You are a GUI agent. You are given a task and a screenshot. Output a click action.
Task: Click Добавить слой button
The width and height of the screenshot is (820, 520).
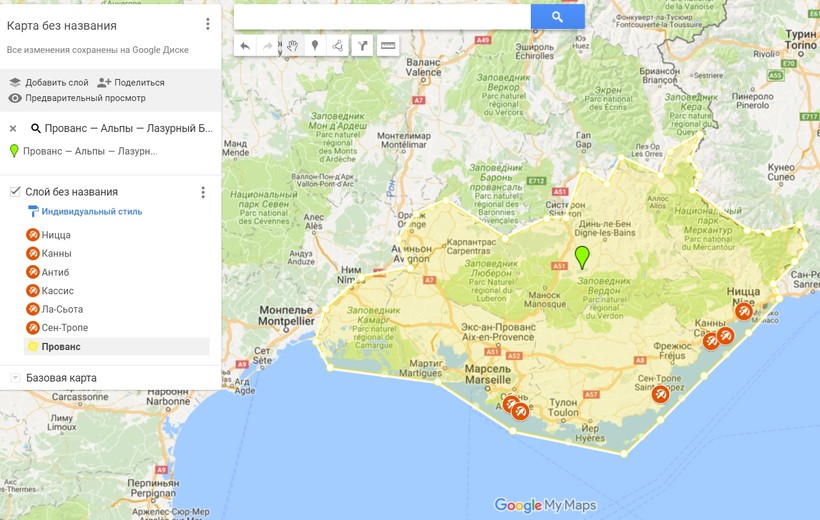pyautogui.click(x=48, y=82)
